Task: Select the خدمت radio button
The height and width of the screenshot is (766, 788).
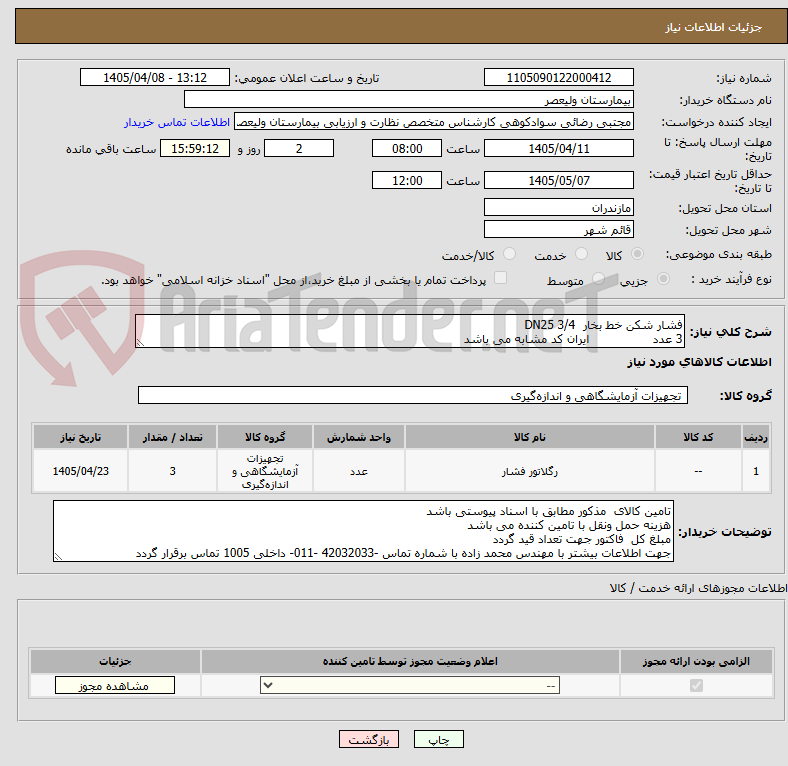Action: pos(581,254)
